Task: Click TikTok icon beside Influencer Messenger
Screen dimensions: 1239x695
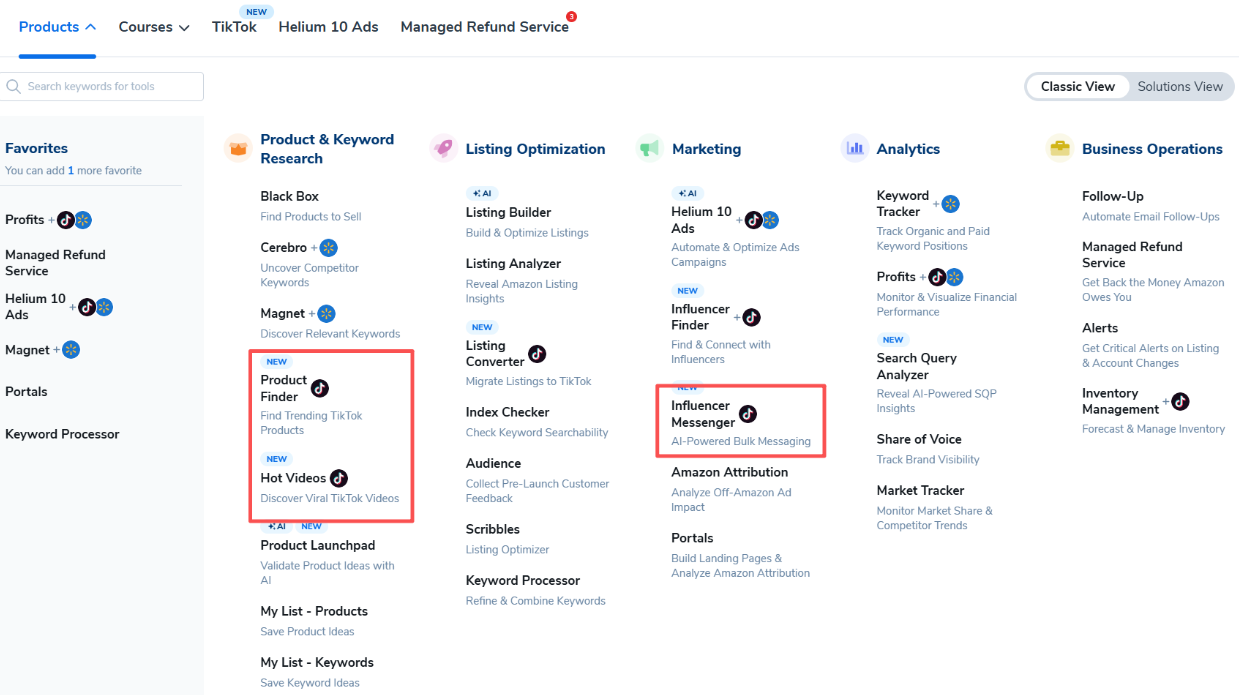Action: coord(748,414)
